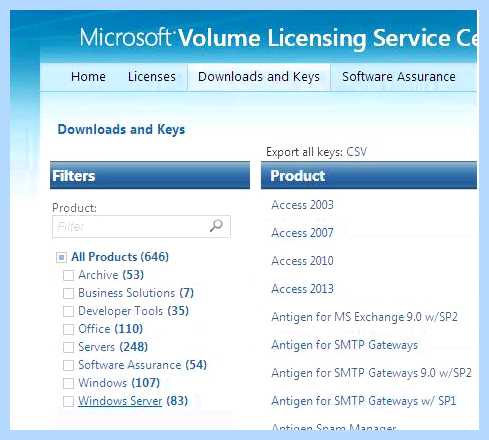Open Antigen for MS Exchange 9.0 w/SP2

tap(365, 317)
